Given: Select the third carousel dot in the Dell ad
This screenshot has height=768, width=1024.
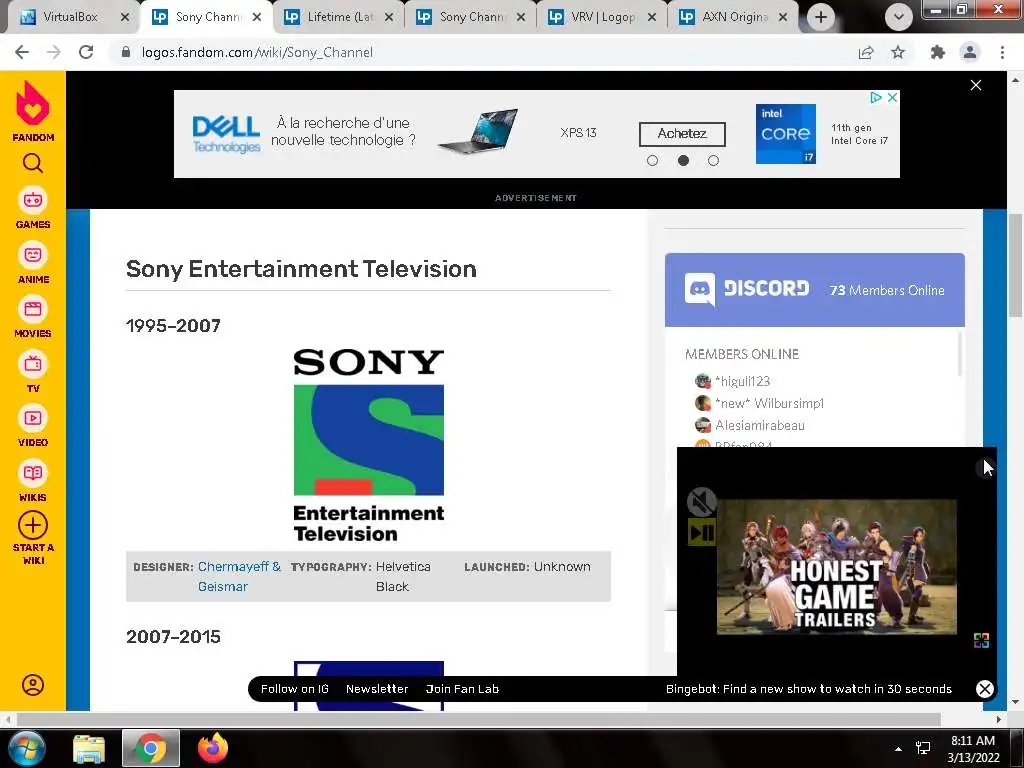Looking at the screenshot, I should click(713, 161).
